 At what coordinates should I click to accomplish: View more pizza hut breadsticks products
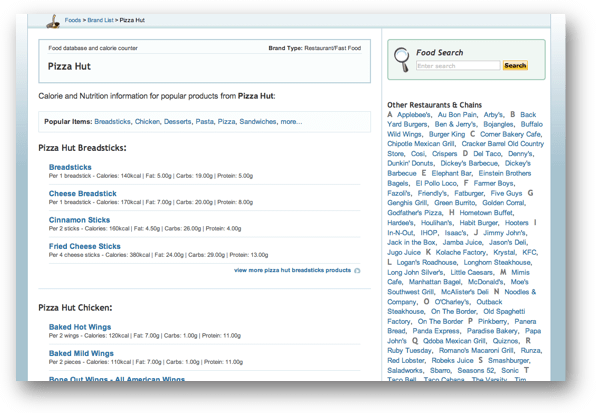tap(292, 270)
